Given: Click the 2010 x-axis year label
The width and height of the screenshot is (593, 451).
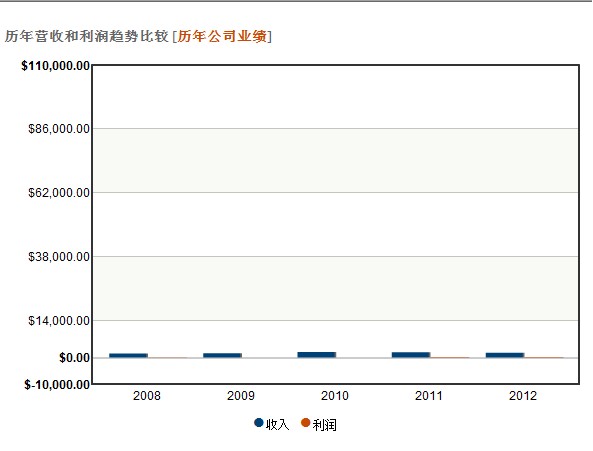Looking at the screenshot, I should (x=335, y=396).
